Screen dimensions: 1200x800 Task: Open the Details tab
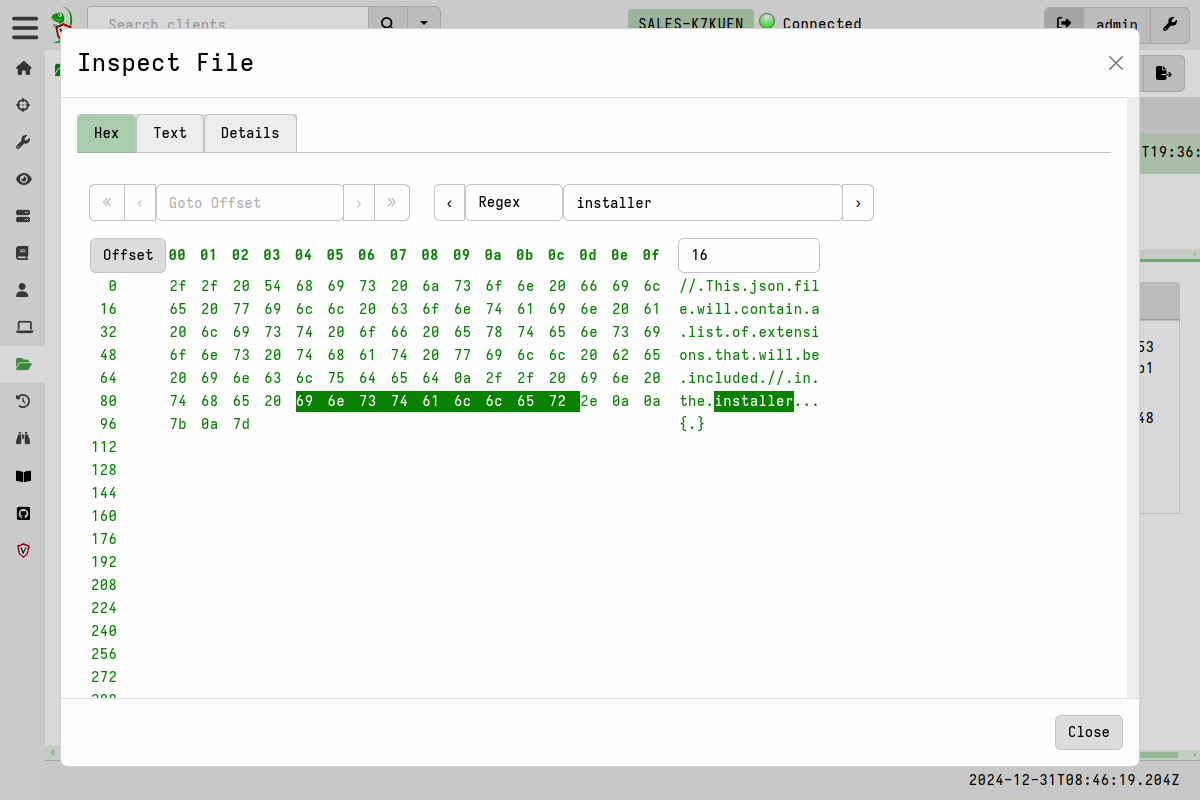coord(249,133)
